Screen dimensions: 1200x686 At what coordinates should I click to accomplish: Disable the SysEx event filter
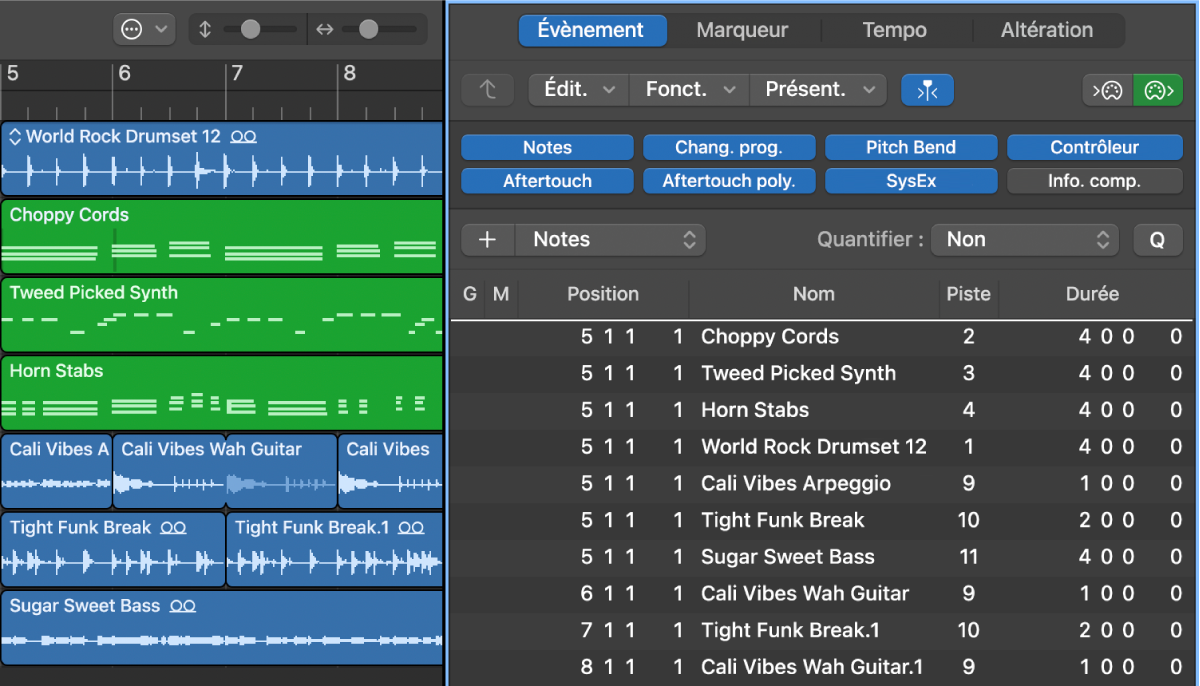(910, 181)
